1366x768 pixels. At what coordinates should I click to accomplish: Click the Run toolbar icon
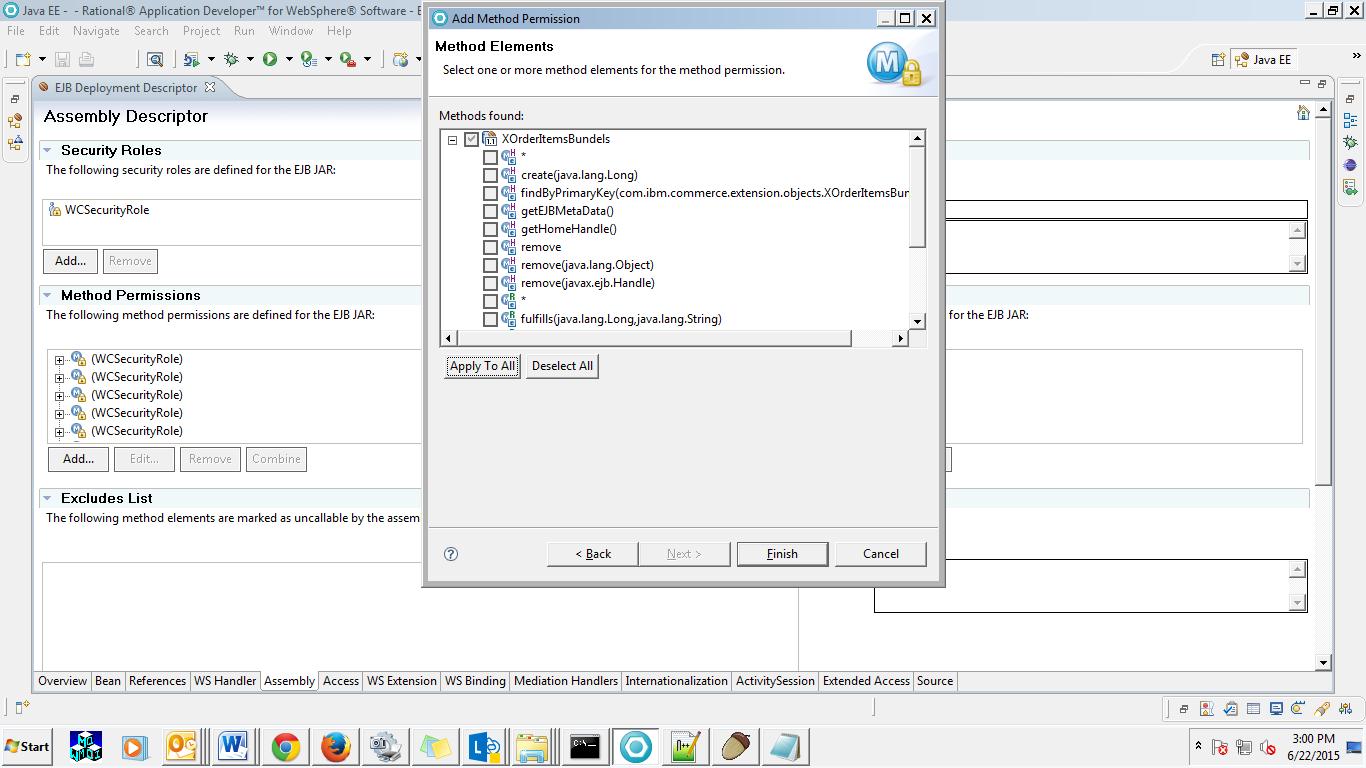coord(269,59)
